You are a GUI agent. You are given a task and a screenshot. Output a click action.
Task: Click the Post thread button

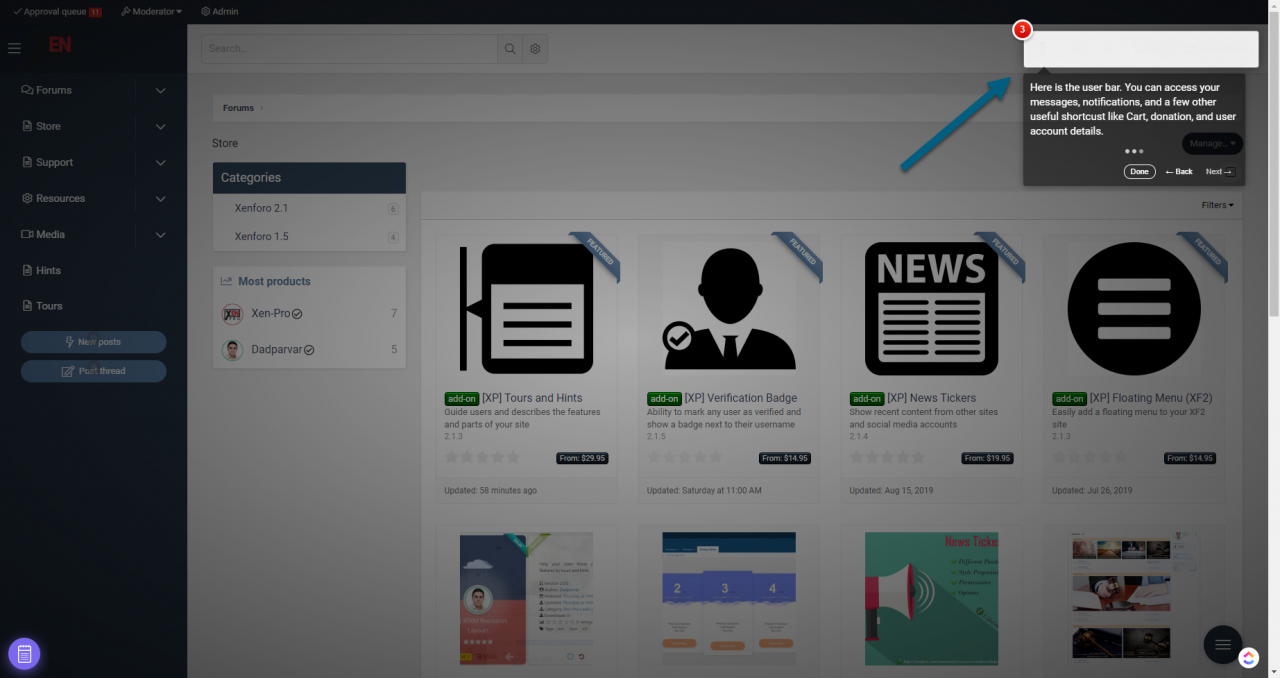(x=94, y=371)
